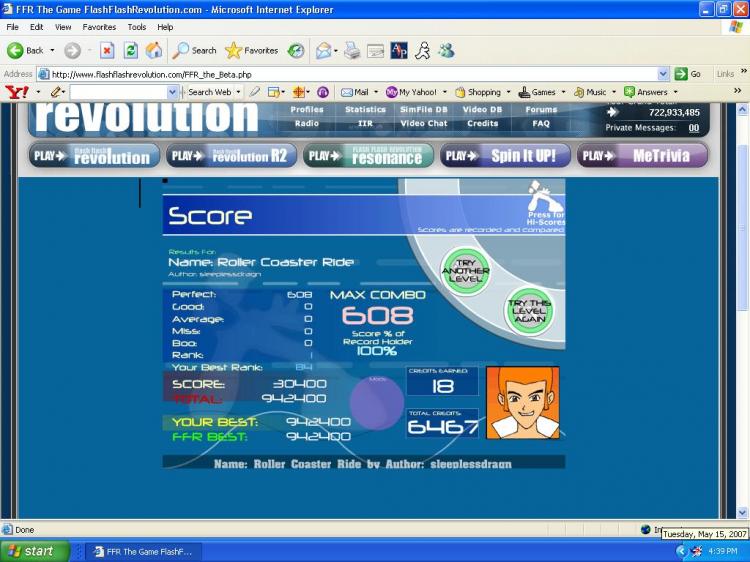Expand the Music dropdown arrow
Image resolution: width=750 pixels, height=562 pixels.
(x=614, y=92)
